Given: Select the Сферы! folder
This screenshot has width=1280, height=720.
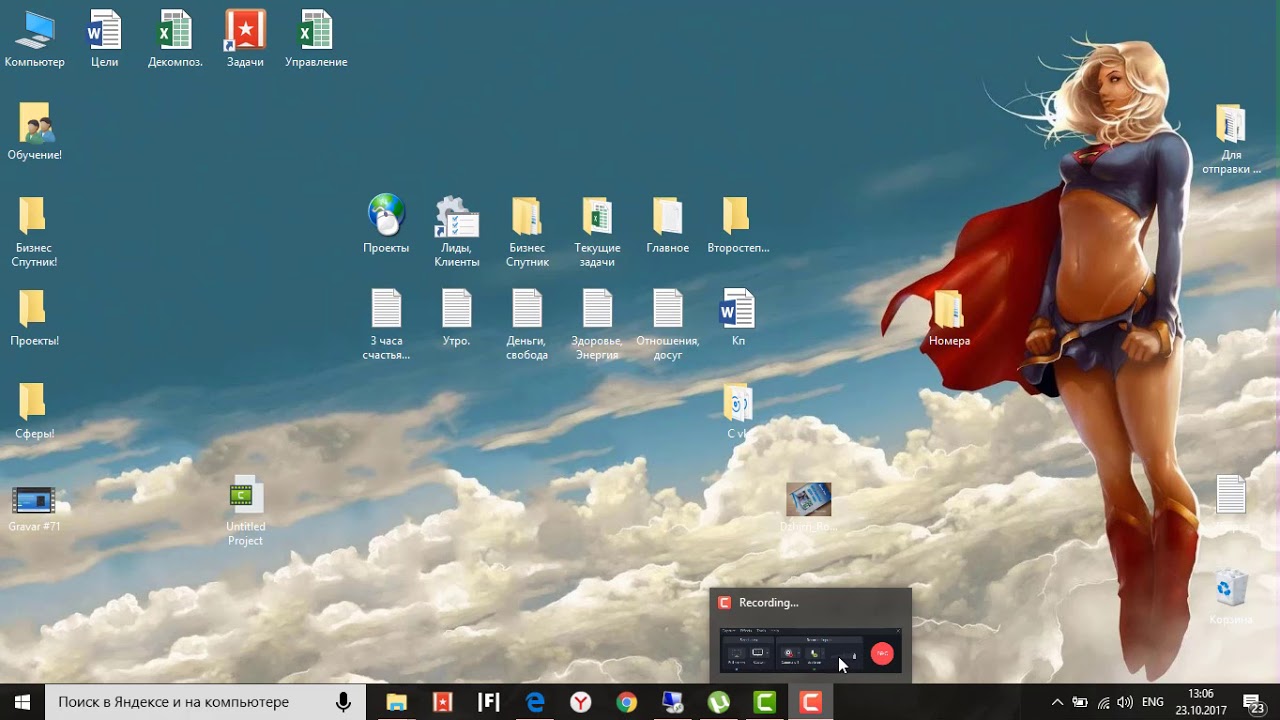Looking at the screenshot, I should point(34,410).
